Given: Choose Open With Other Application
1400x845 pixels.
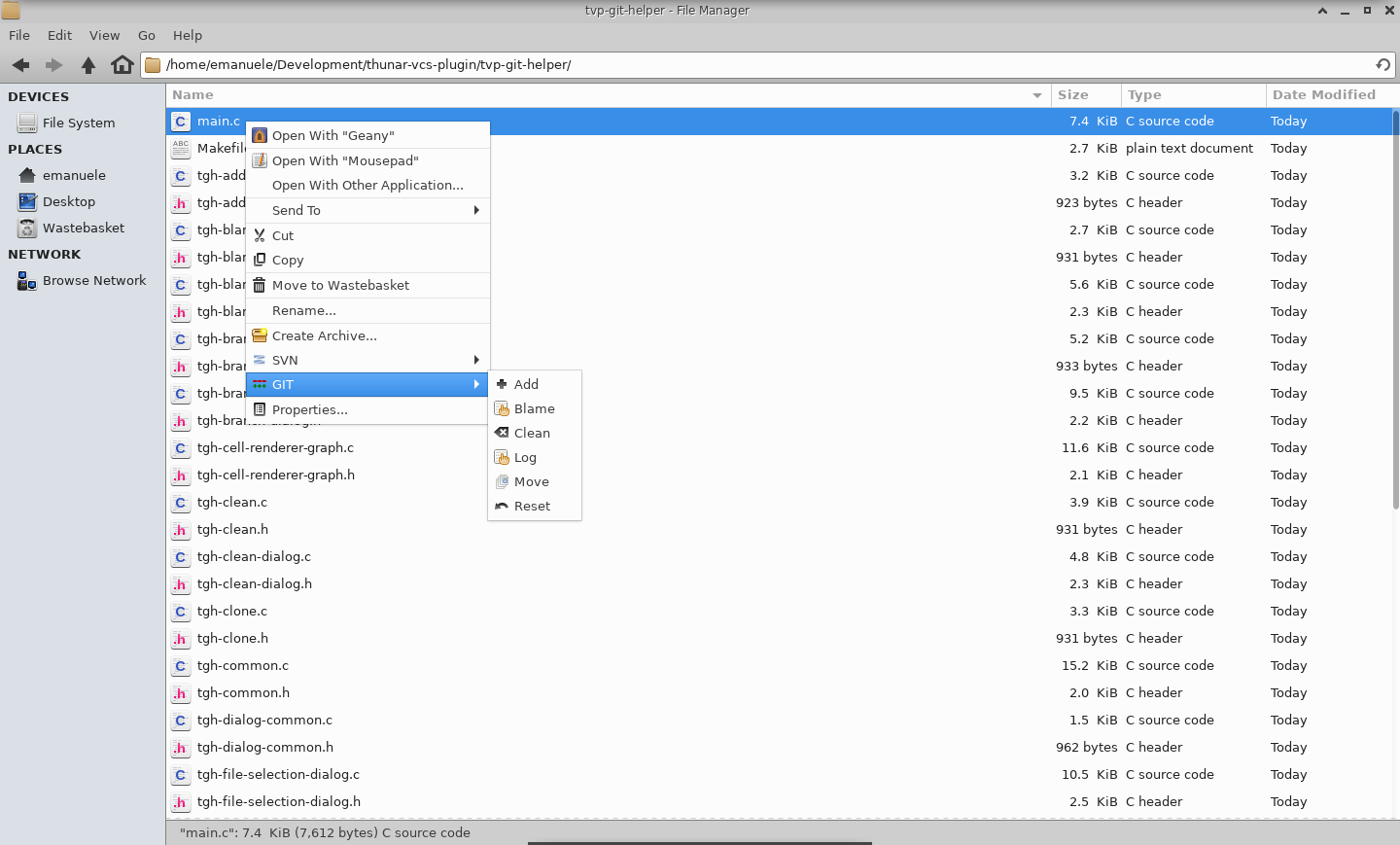Looking at the screenshot, I should [x=367, y=185].
